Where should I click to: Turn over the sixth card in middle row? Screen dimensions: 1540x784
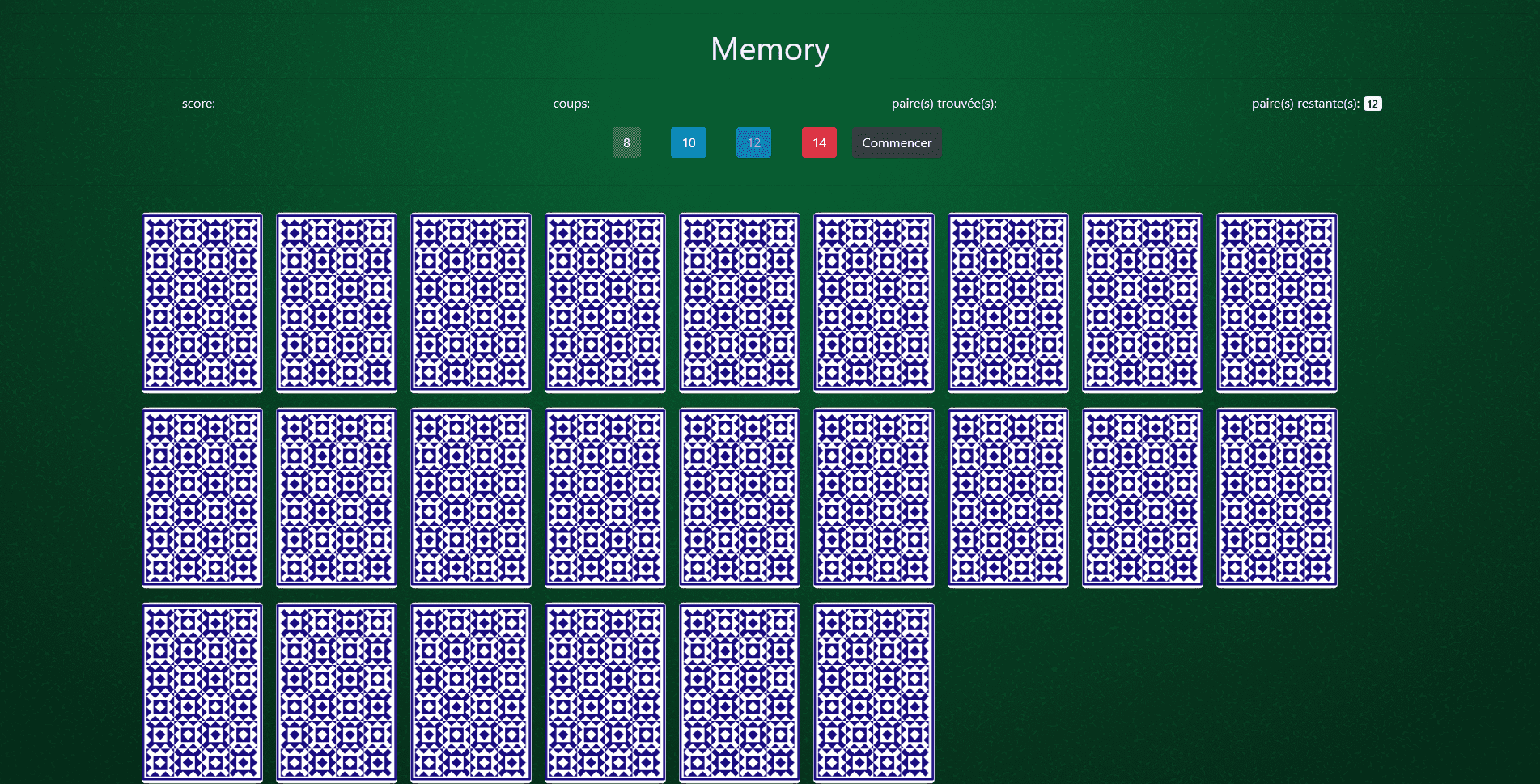(x=874, y=498)
